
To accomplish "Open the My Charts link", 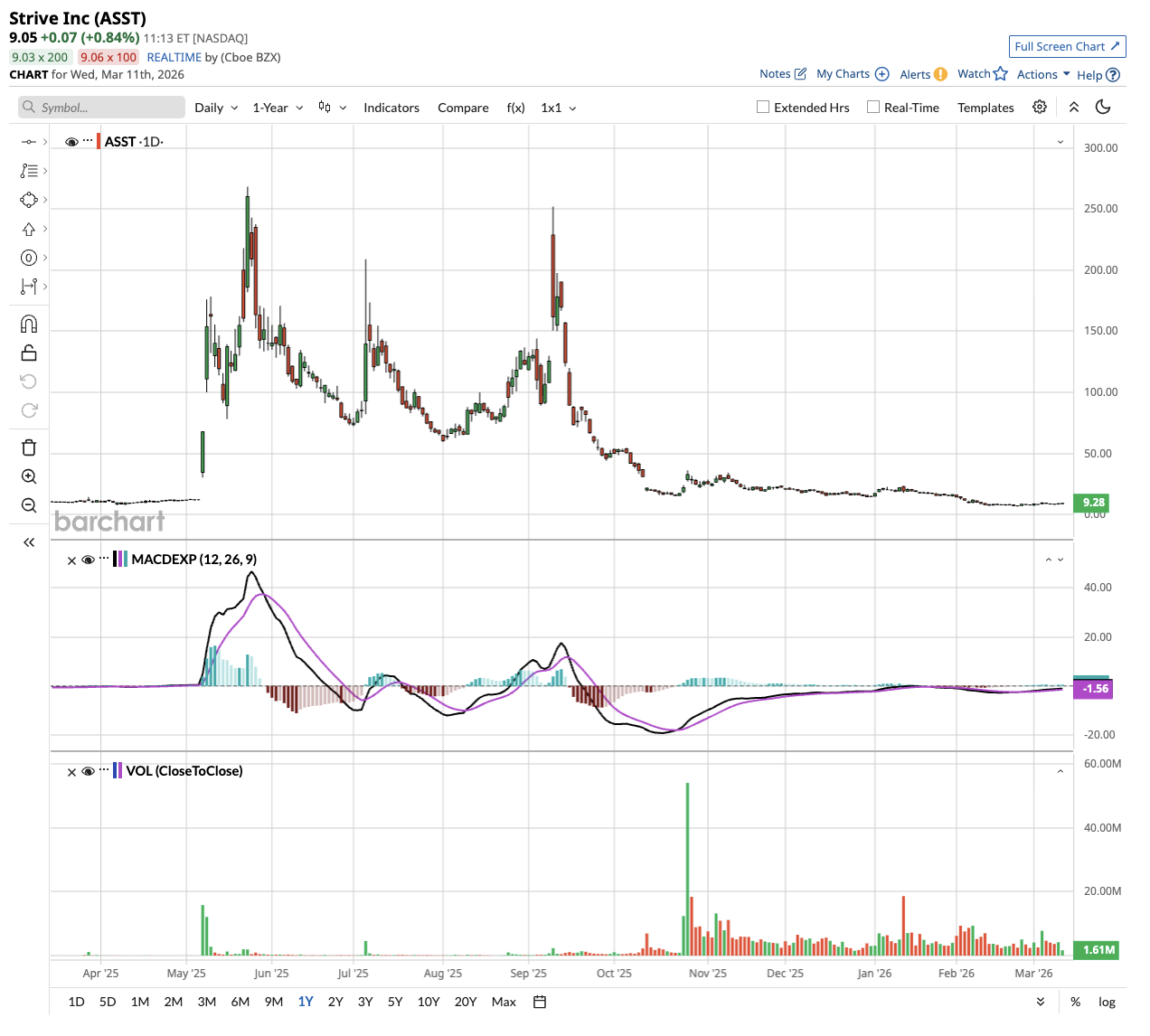I will (x=843, y=74).
